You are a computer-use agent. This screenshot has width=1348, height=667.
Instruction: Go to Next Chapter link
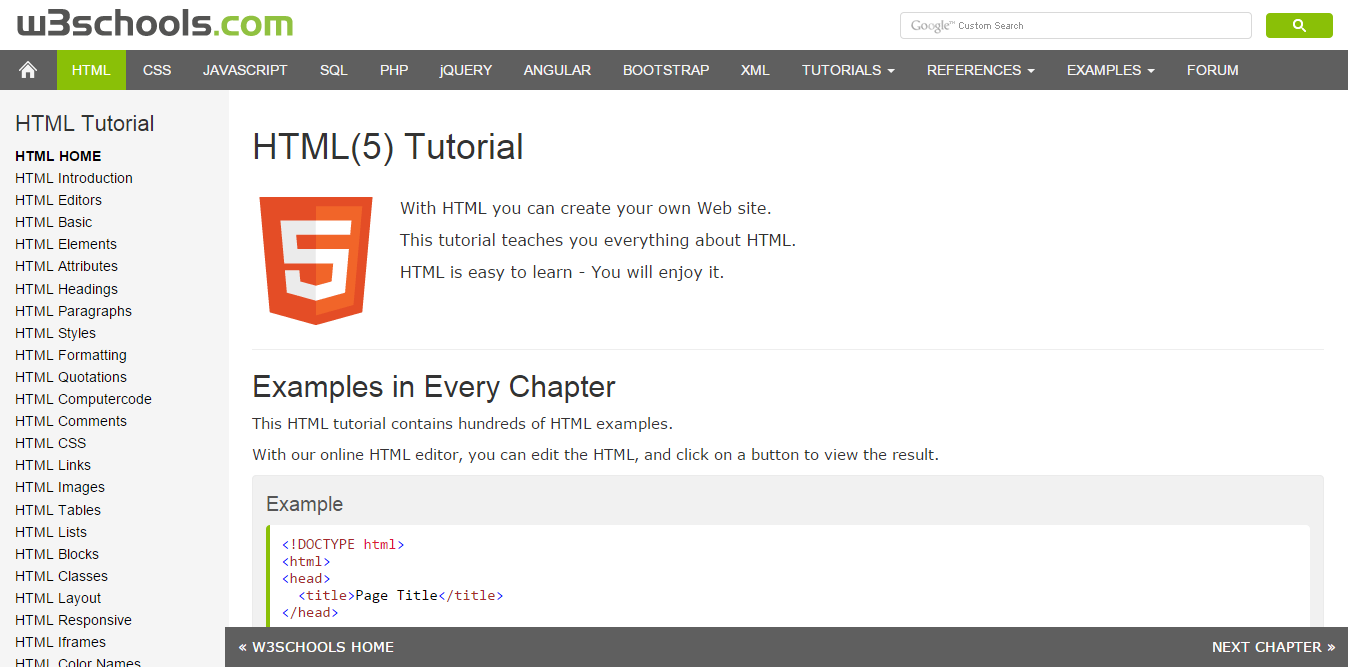coord(1274,647)
